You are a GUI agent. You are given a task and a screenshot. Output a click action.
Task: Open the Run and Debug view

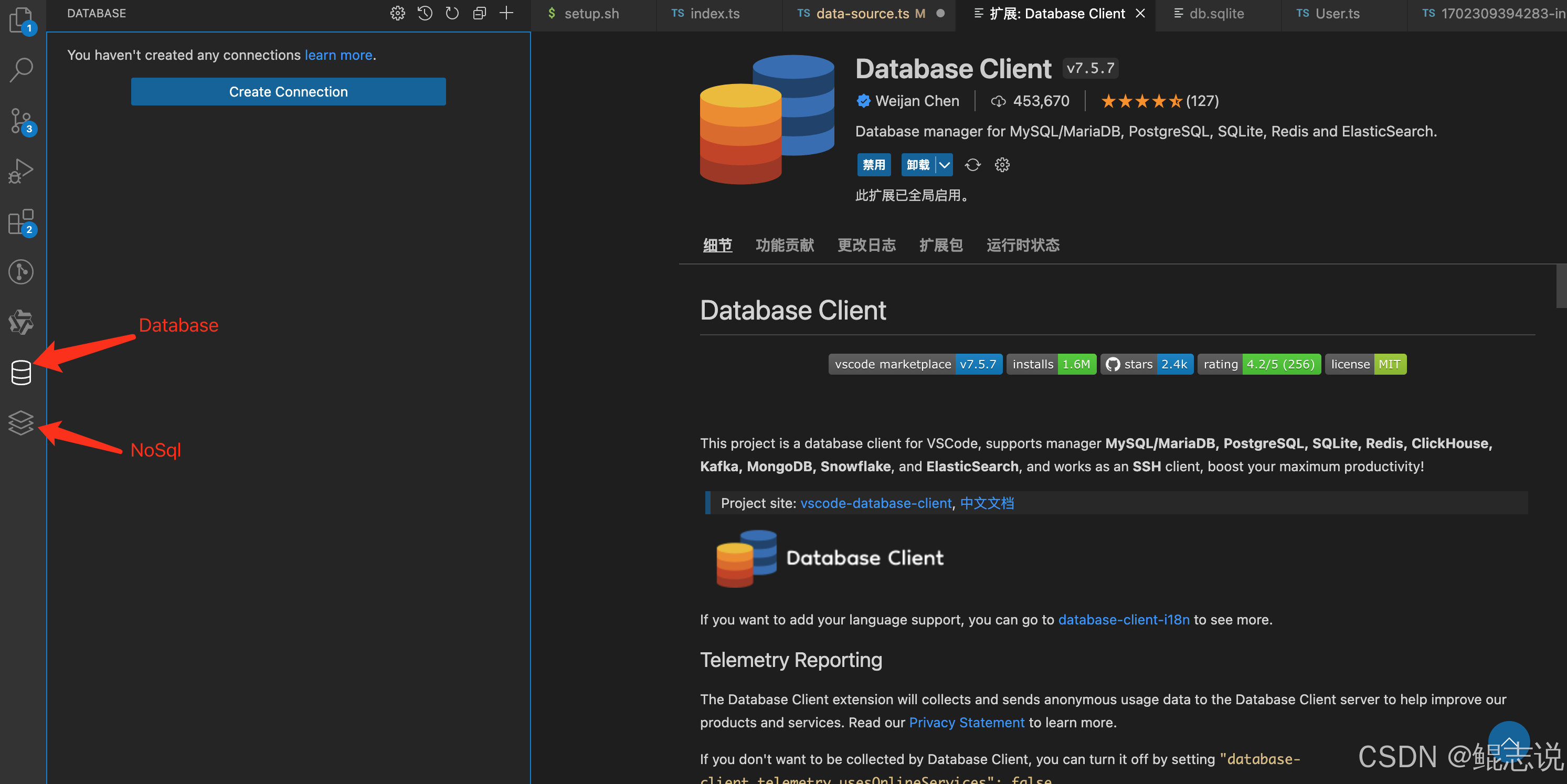[20, 171]
